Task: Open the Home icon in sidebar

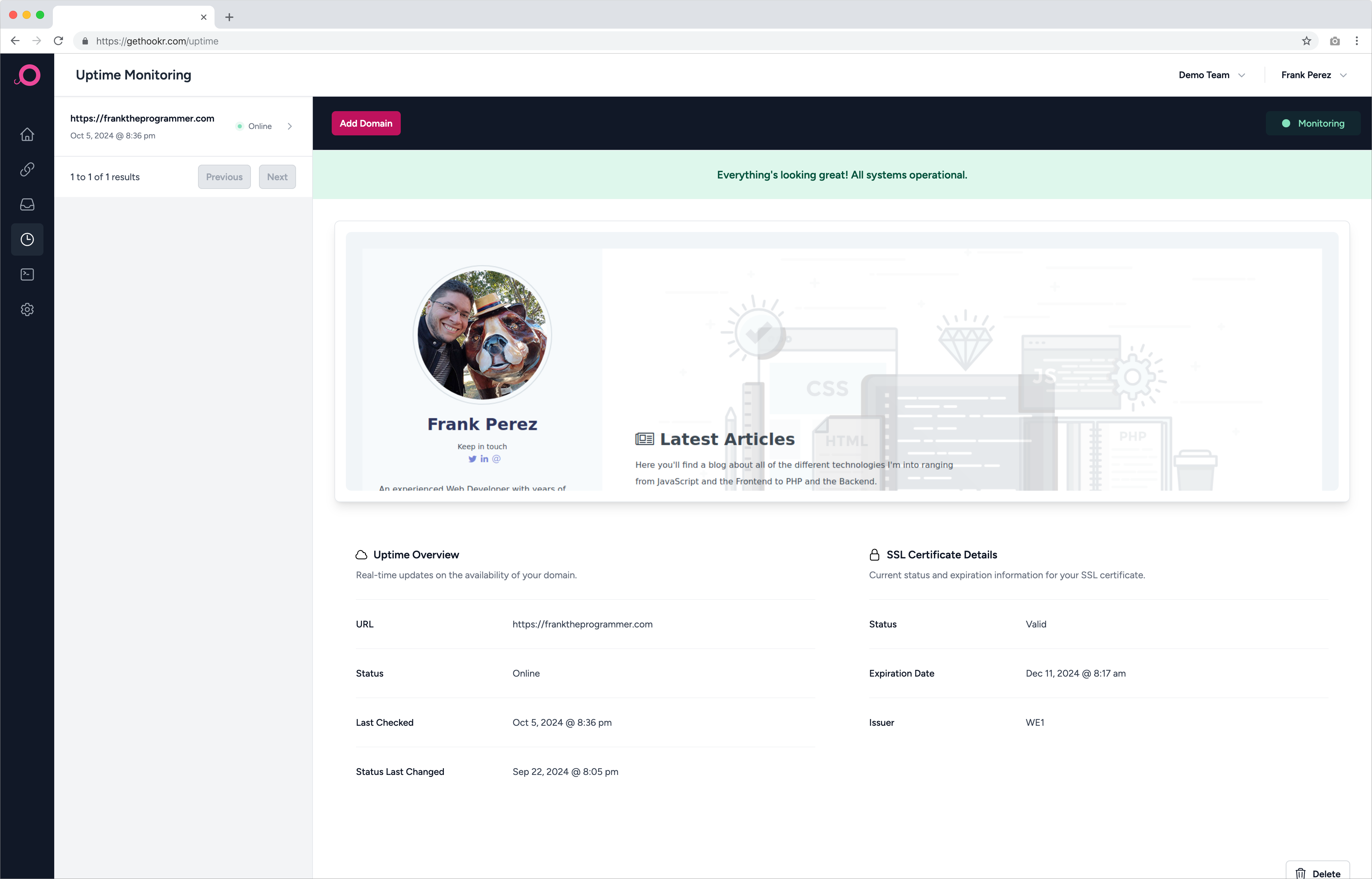Action: coord(27,135)
